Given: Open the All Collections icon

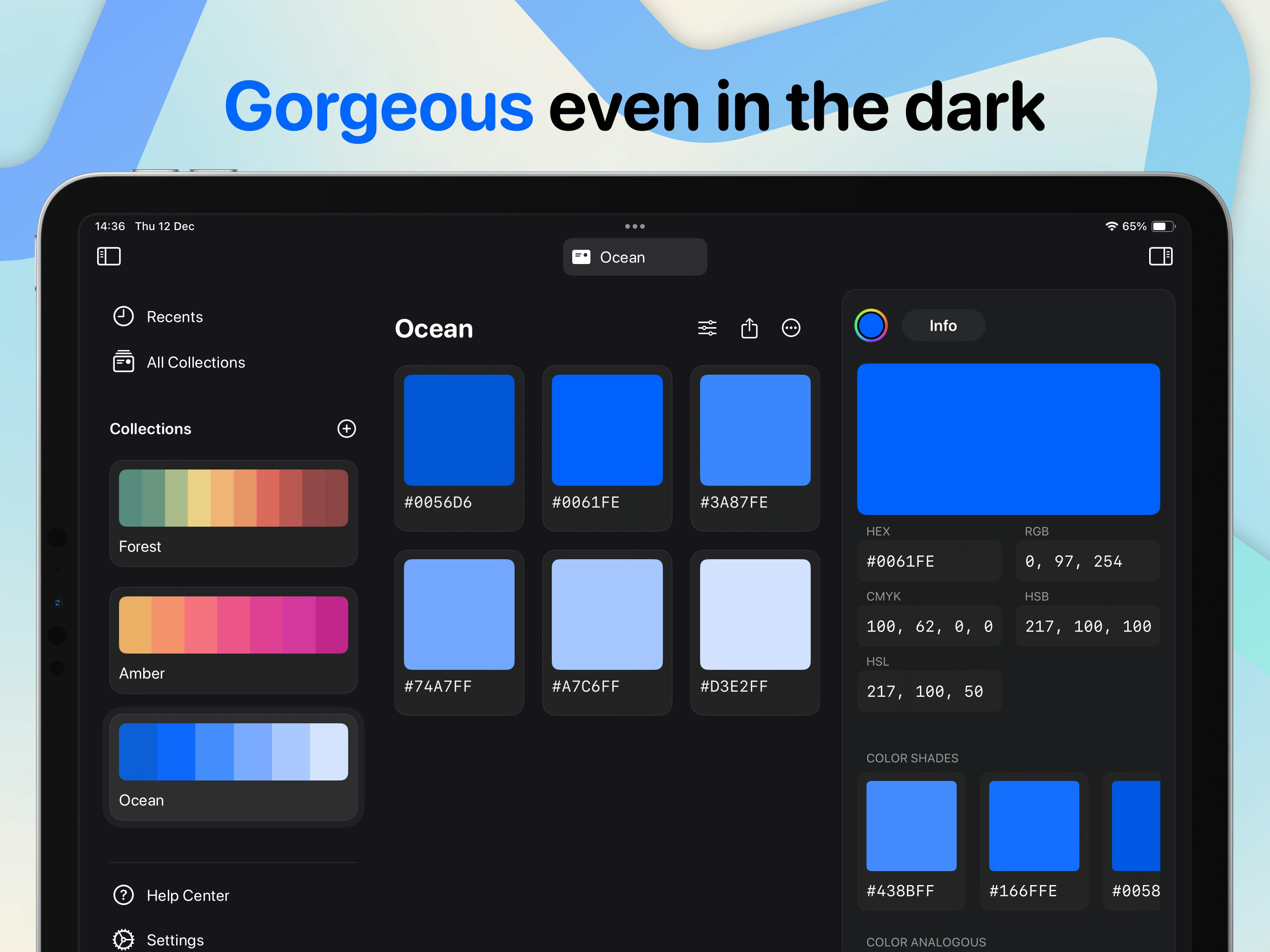Looking at the screenshot, I should tap(124, 362).
